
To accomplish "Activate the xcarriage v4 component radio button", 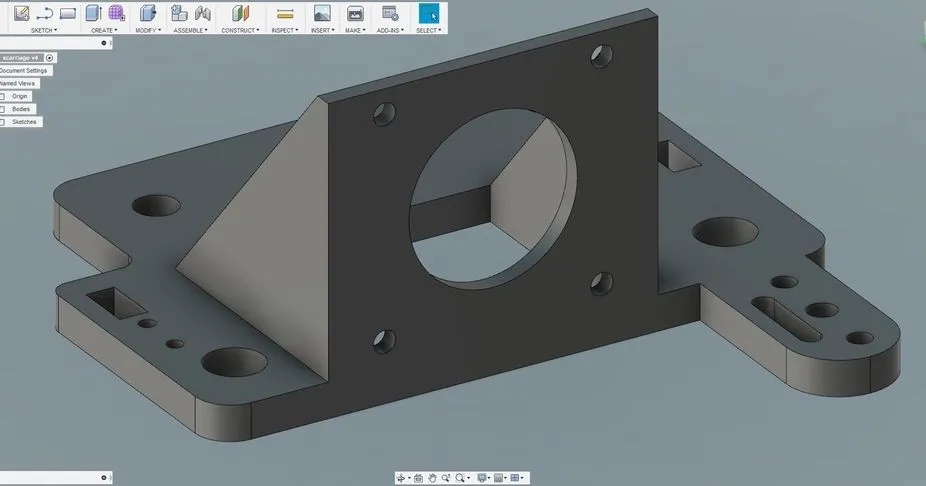I will (x=50, y=58).
